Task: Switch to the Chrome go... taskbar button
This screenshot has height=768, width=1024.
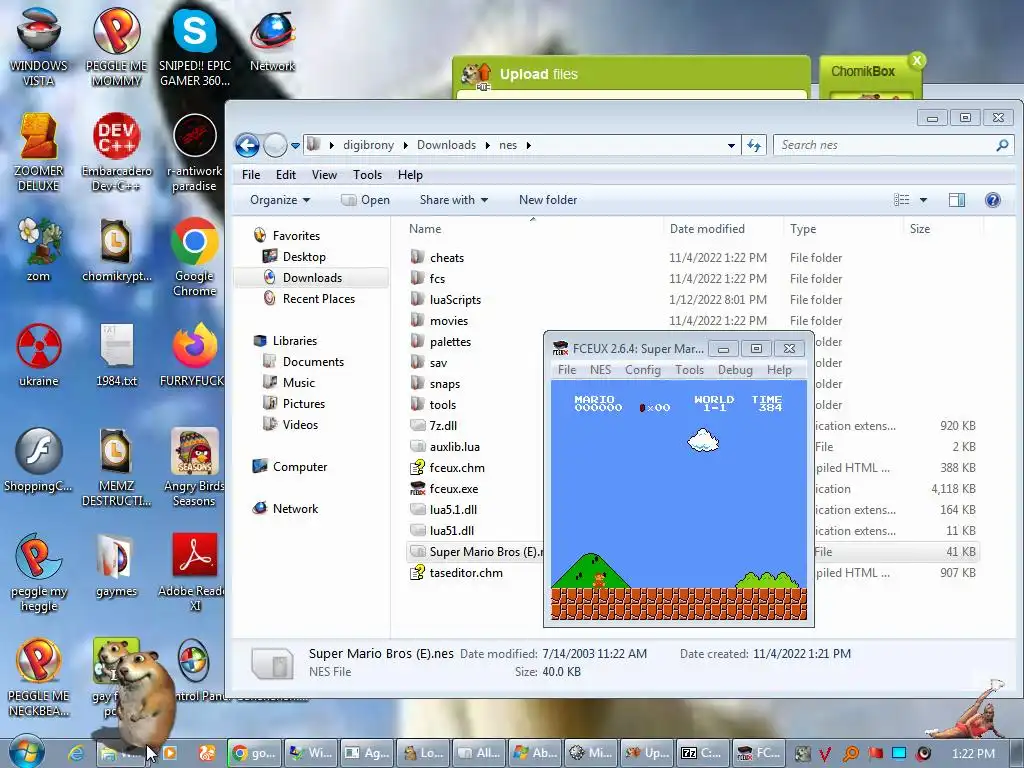Action: tap(255, 753)
